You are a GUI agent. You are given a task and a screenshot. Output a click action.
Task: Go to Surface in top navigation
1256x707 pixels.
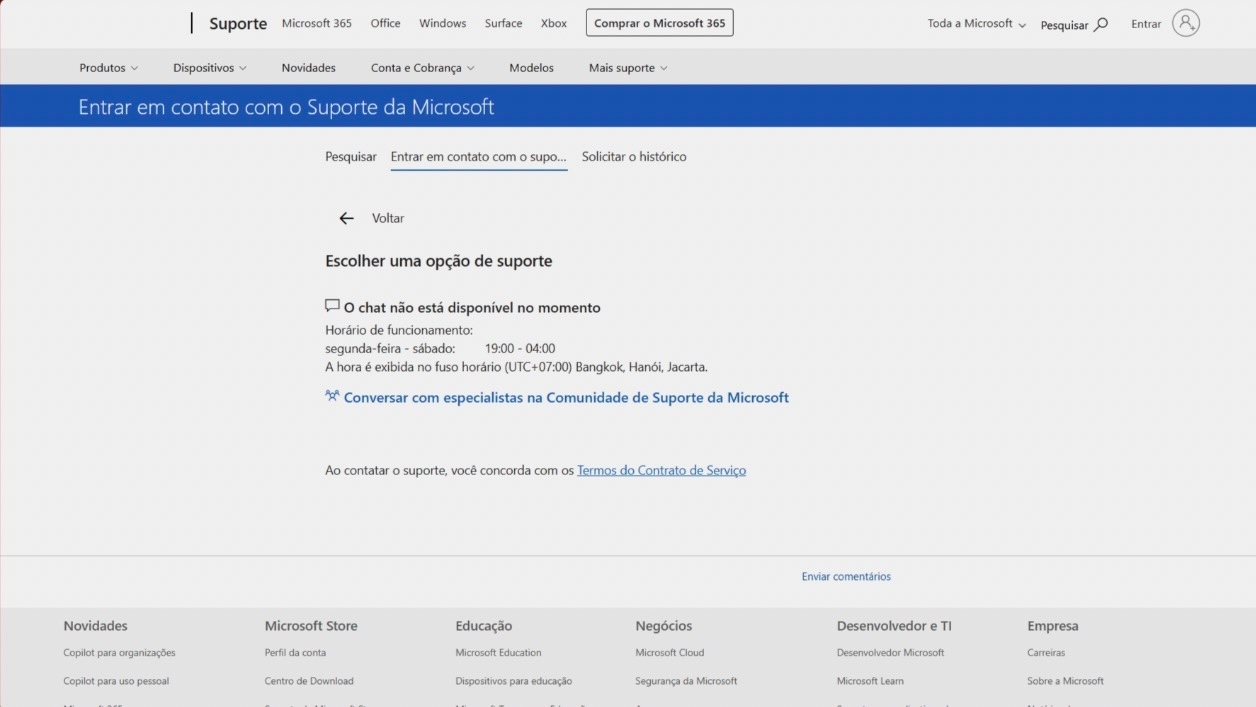504,23
